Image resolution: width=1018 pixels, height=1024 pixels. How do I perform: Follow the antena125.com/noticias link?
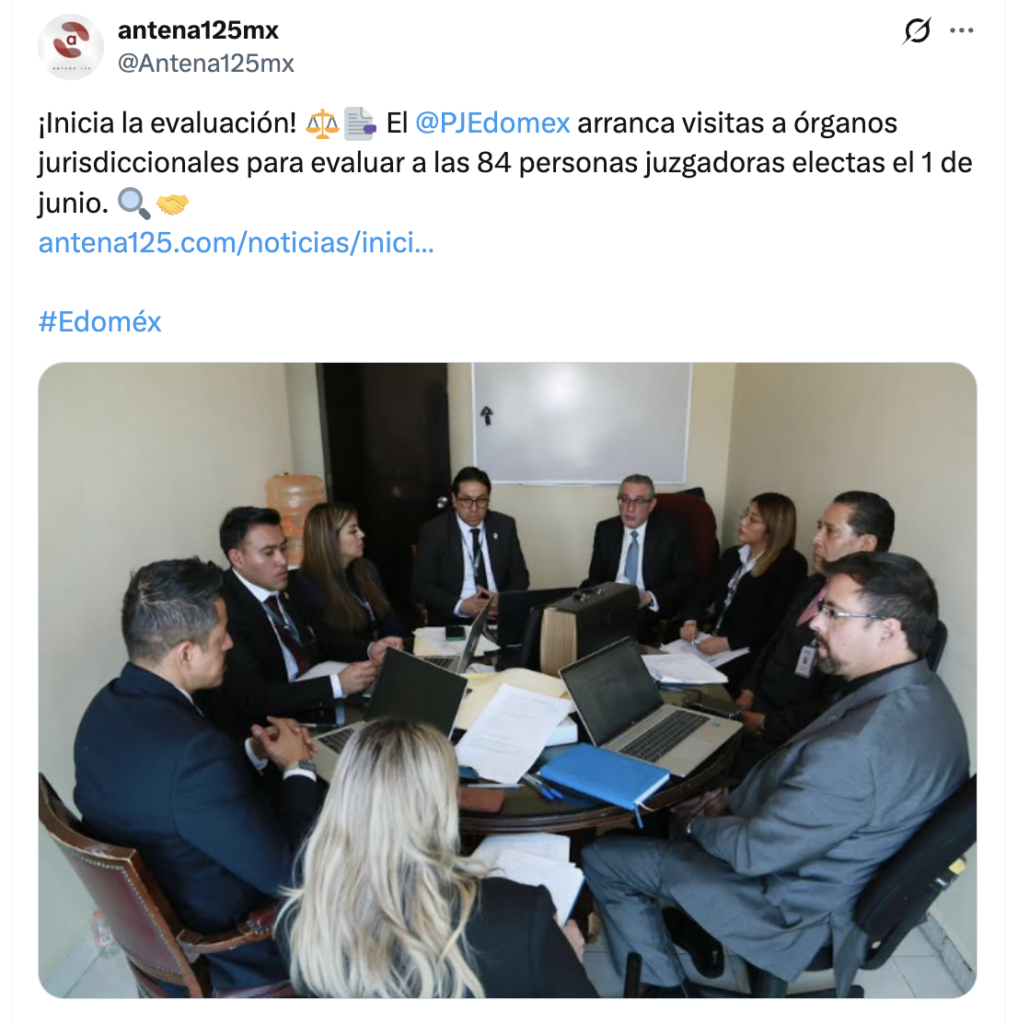(x=236, y=243)
